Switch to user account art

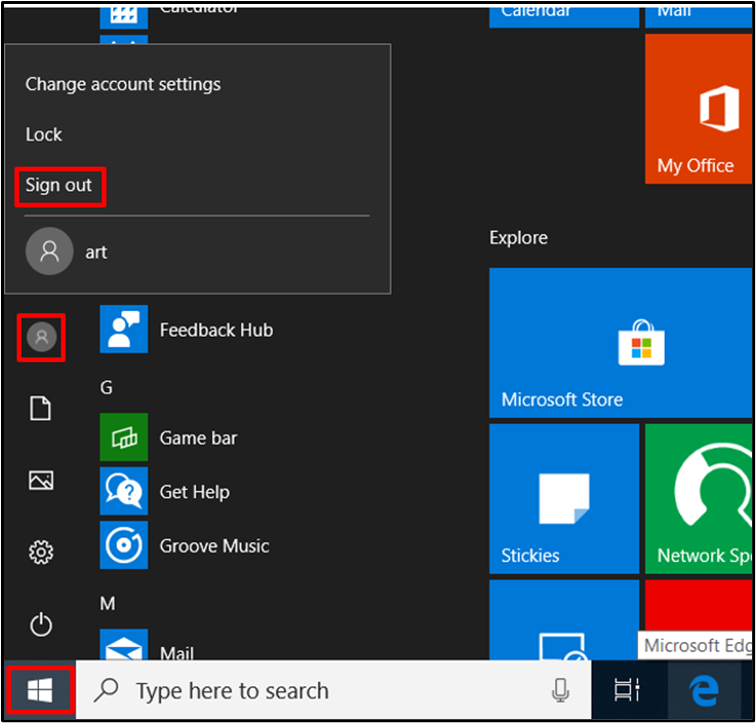tap(67, 251)
